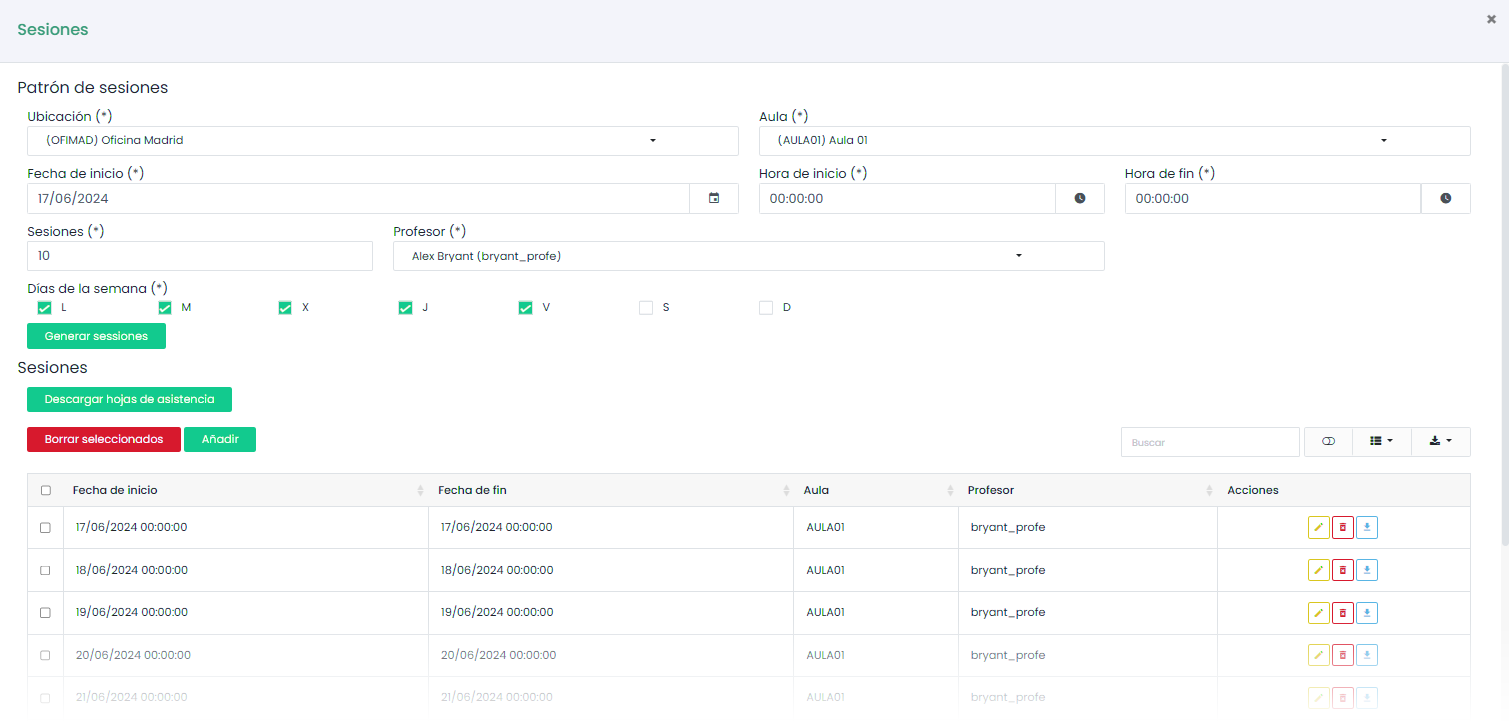Enable the S (Saturday) weekday checkbox
Screen dimensions: 1509x722
pos(646,308)
